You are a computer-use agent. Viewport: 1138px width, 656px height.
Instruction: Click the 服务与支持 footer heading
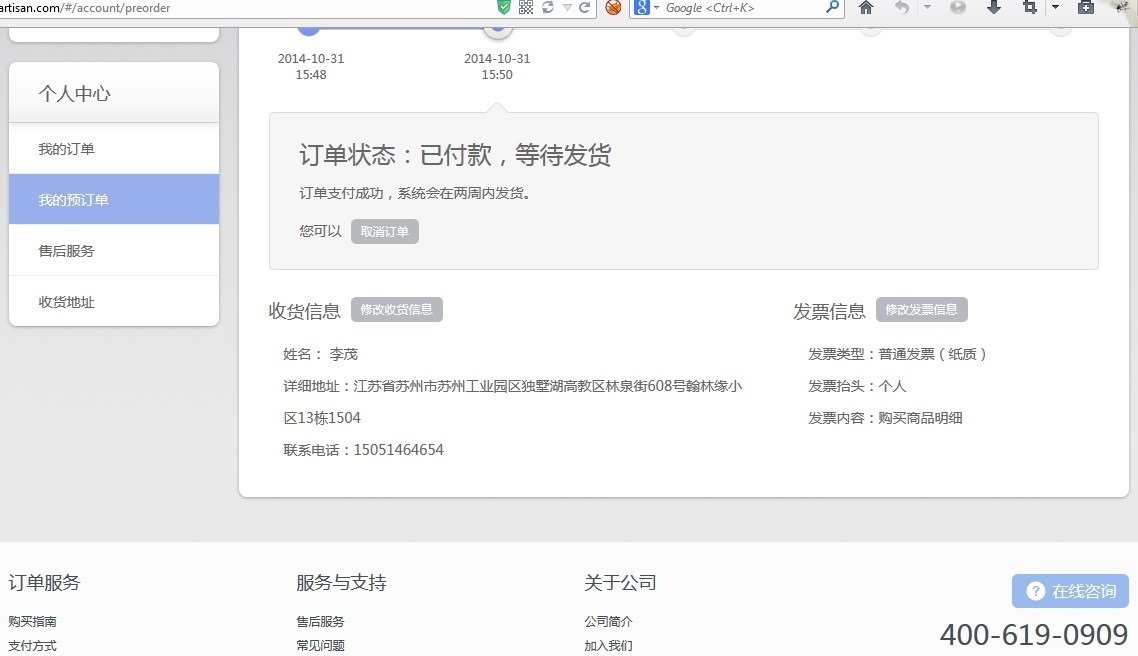click(x=341, y=583)
